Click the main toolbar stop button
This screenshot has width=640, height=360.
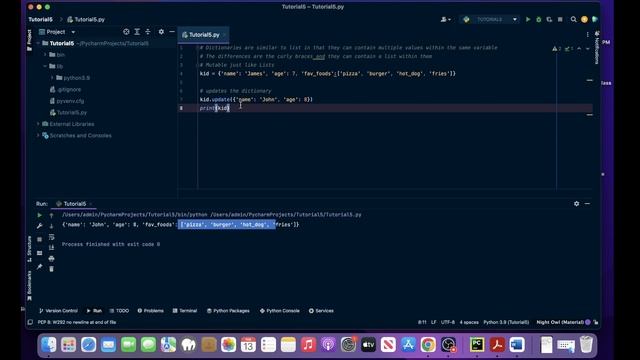(560, 19)
